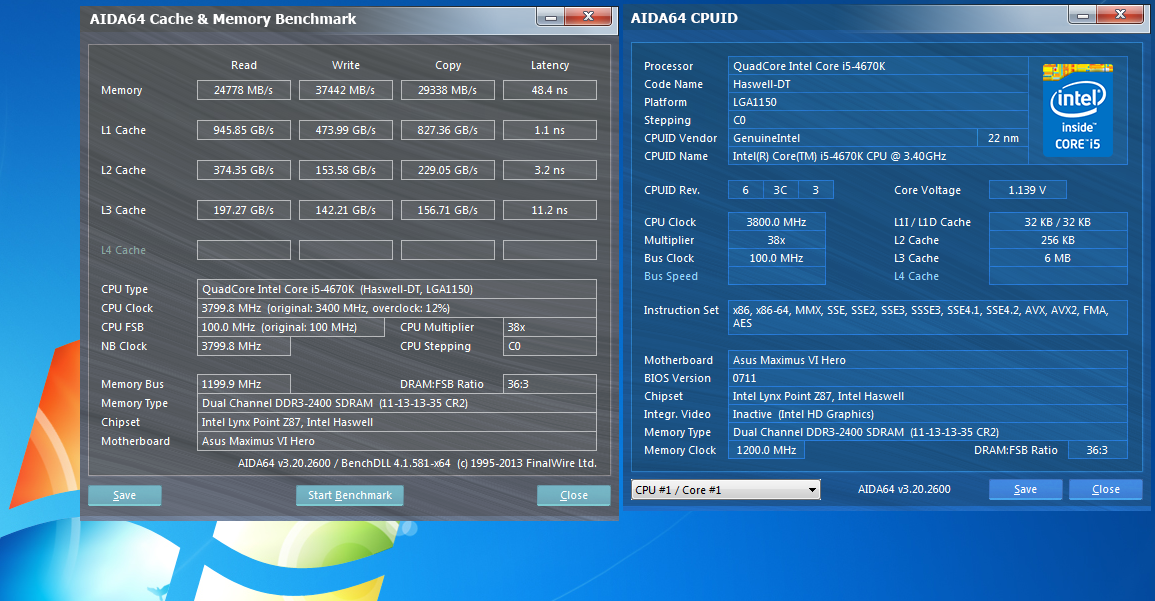Click the BIOS Version value 0711
The image size is (1155, 601).
coord(927,378)
